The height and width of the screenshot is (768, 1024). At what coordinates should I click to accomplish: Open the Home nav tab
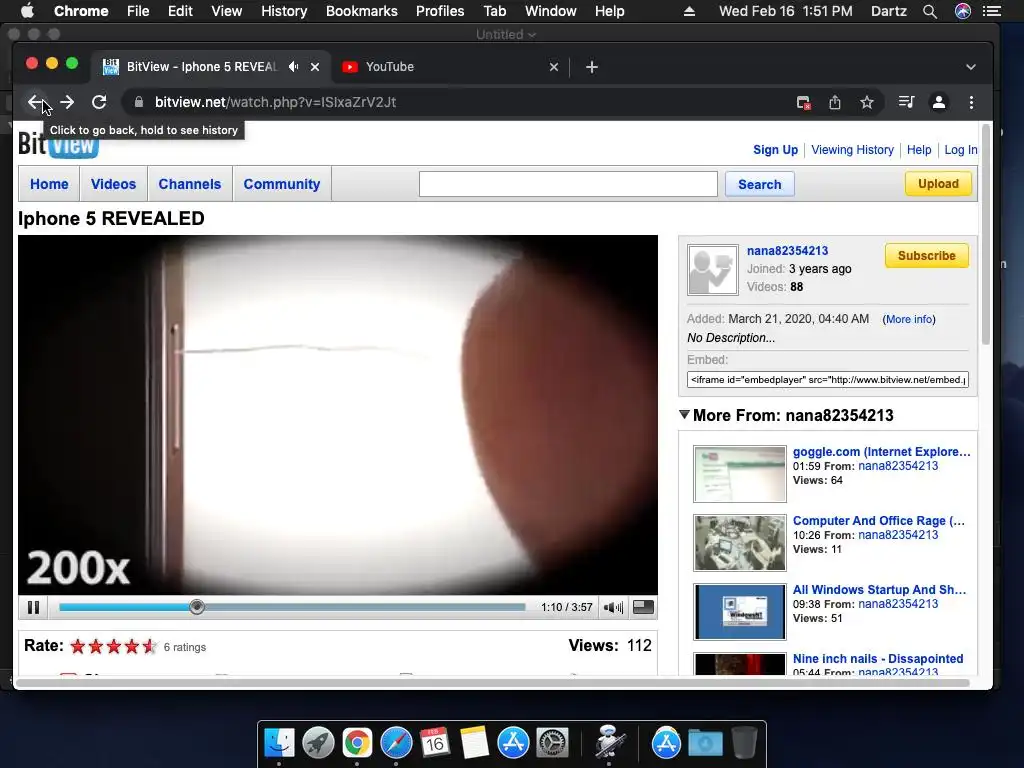[x=49, y=184]
